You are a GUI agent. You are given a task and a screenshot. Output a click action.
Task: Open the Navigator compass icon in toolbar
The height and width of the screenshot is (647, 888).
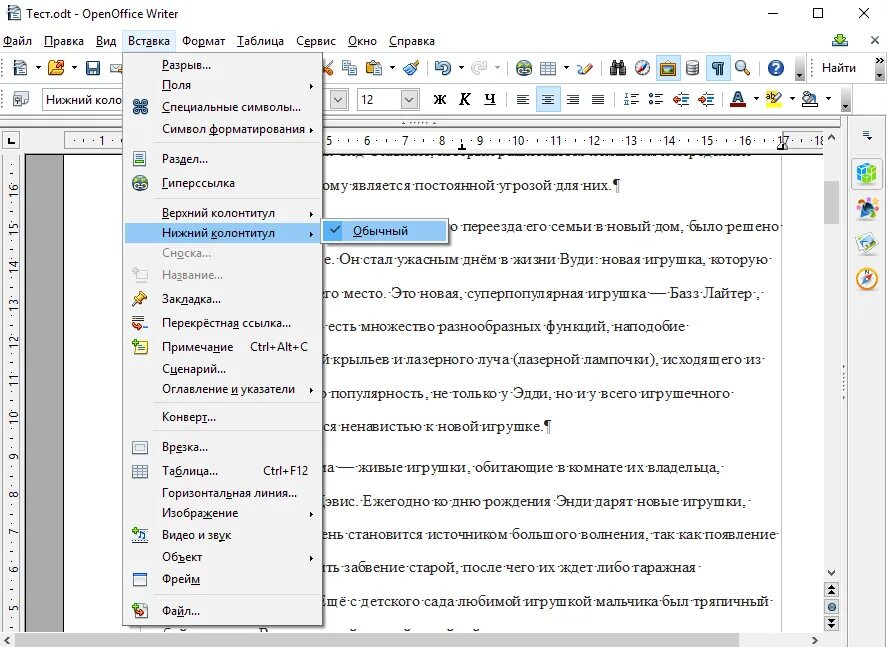pyautogui.click(x=642, y=68)
